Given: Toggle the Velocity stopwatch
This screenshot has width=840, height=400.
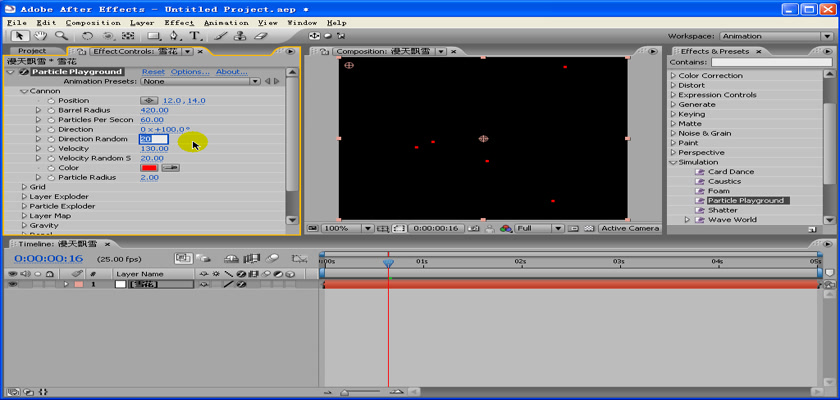Looking at the screenshot, I should 51,149.
